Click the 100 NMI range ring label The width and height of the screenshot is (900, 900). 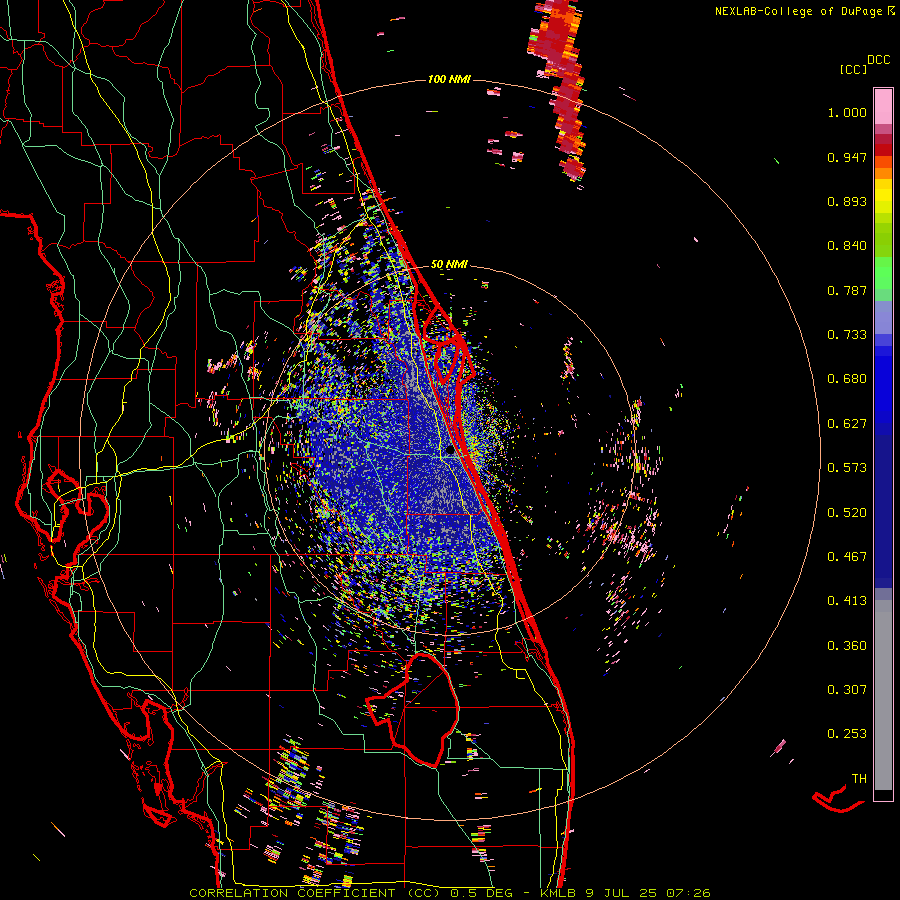[x=449, y=79]
